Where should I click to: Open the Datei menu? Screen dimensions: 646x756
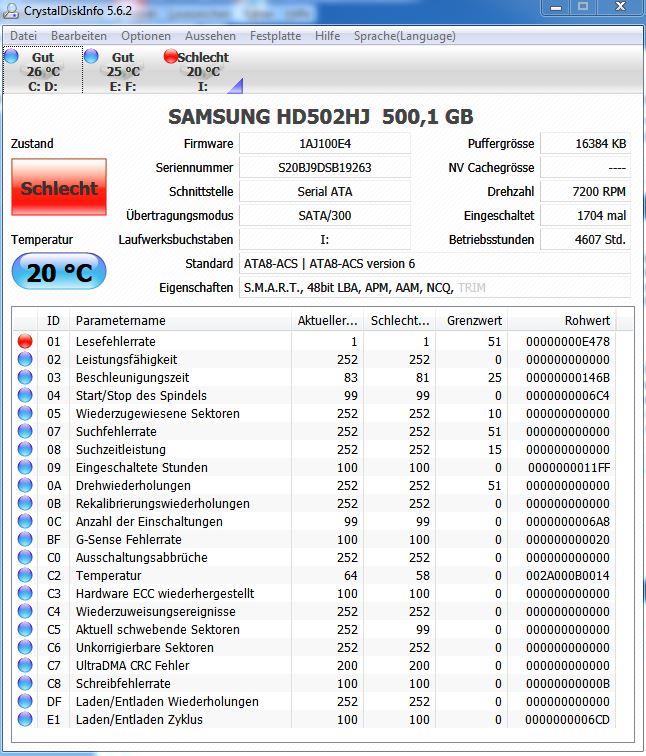[x=23, y=36]
